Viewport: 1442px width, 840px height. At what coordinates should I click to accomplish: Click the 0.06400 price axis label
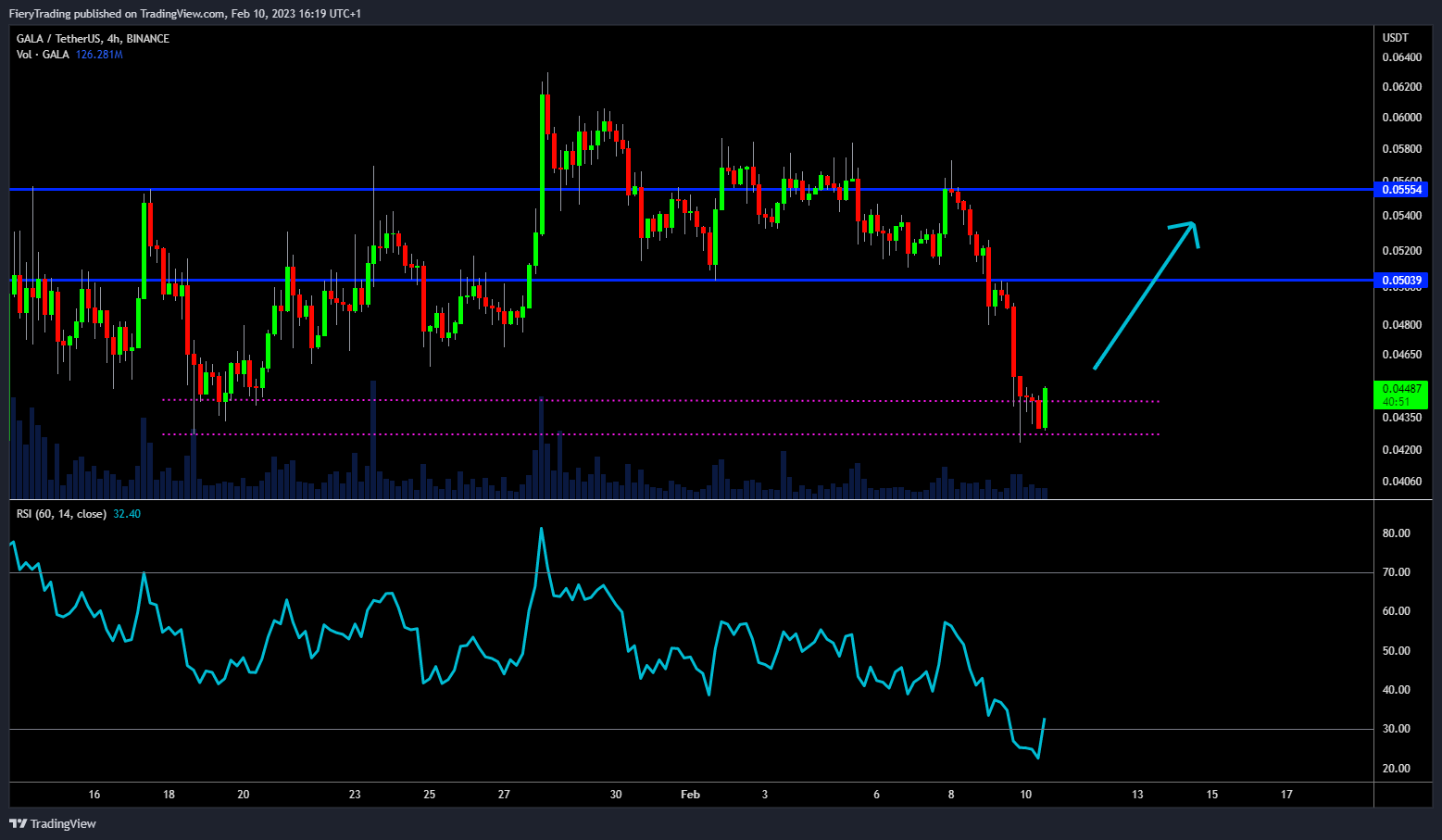tap(1401, 57)
